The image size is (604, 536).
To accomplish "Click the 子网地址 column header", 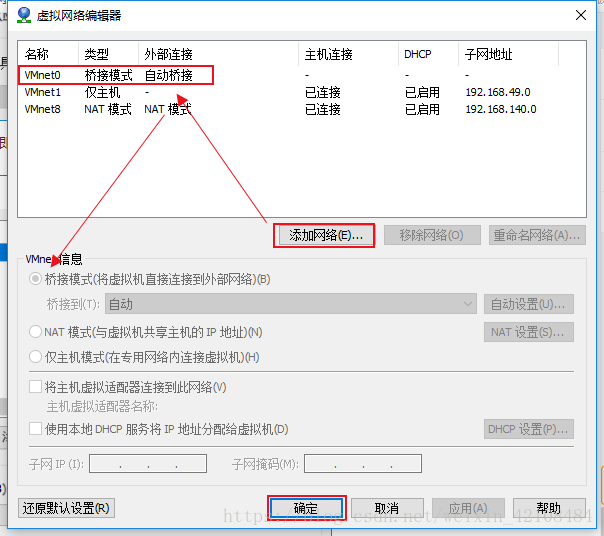I will [x=508, y=54].
